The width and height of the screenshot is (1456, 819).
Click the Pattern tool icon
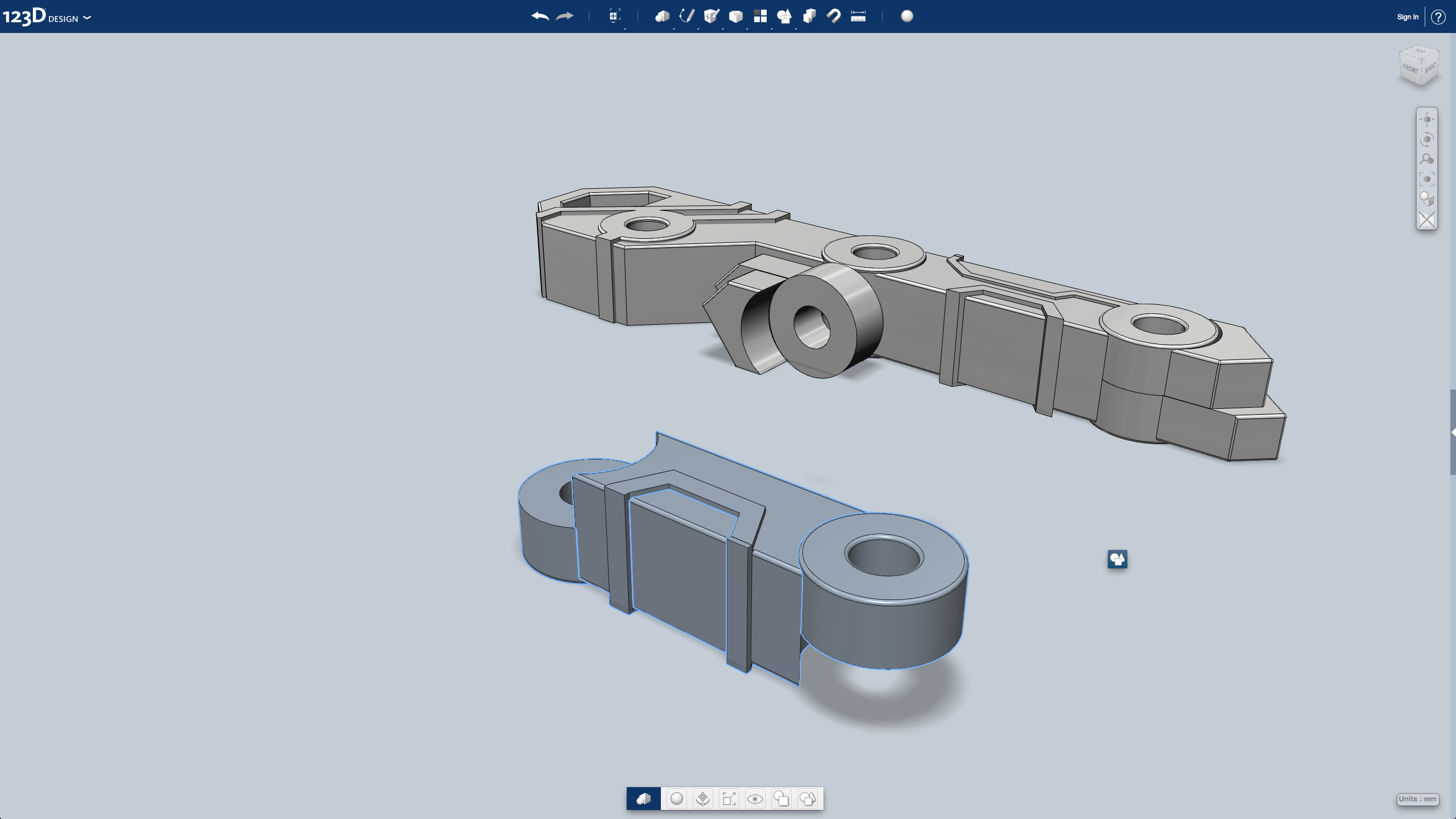(759, 16)
